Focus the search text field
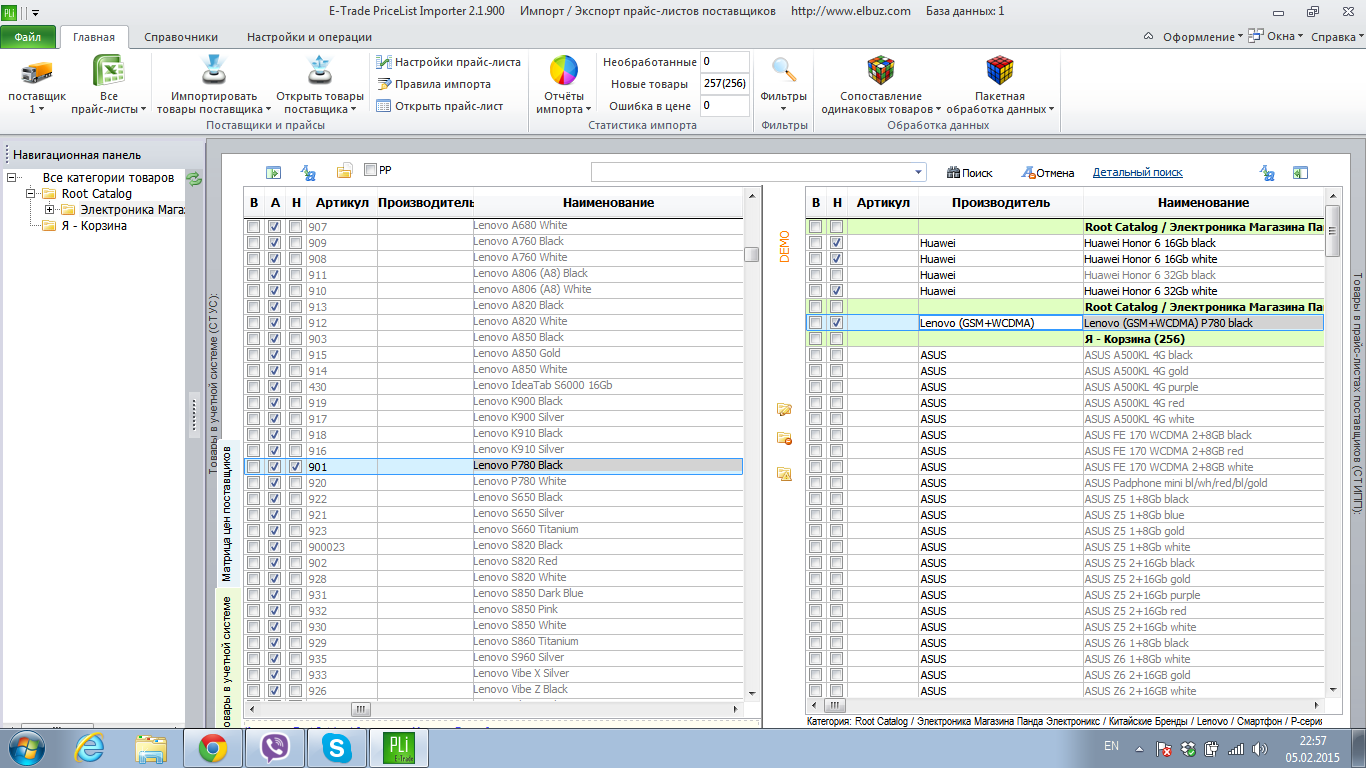Image resolution: width=1366 pixels, height=768 pixels. 751,171
